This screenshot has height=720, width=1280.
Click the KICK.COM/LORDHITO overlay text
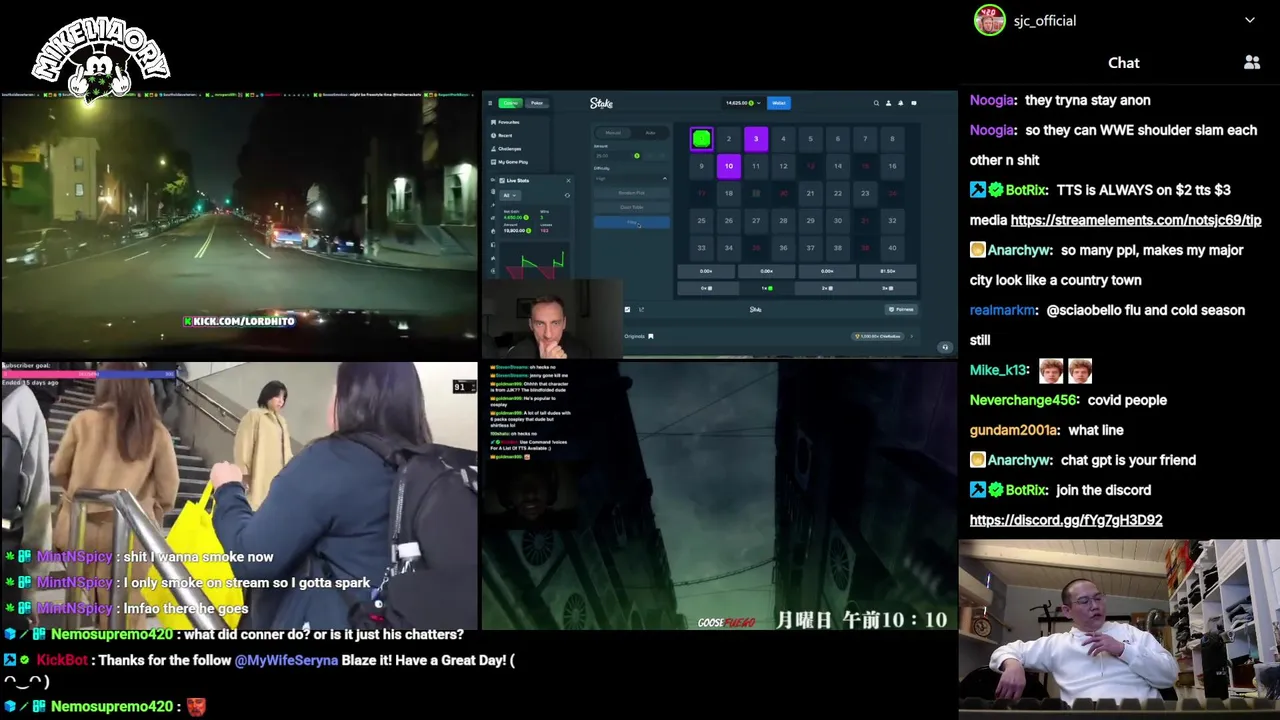(239, 321)
